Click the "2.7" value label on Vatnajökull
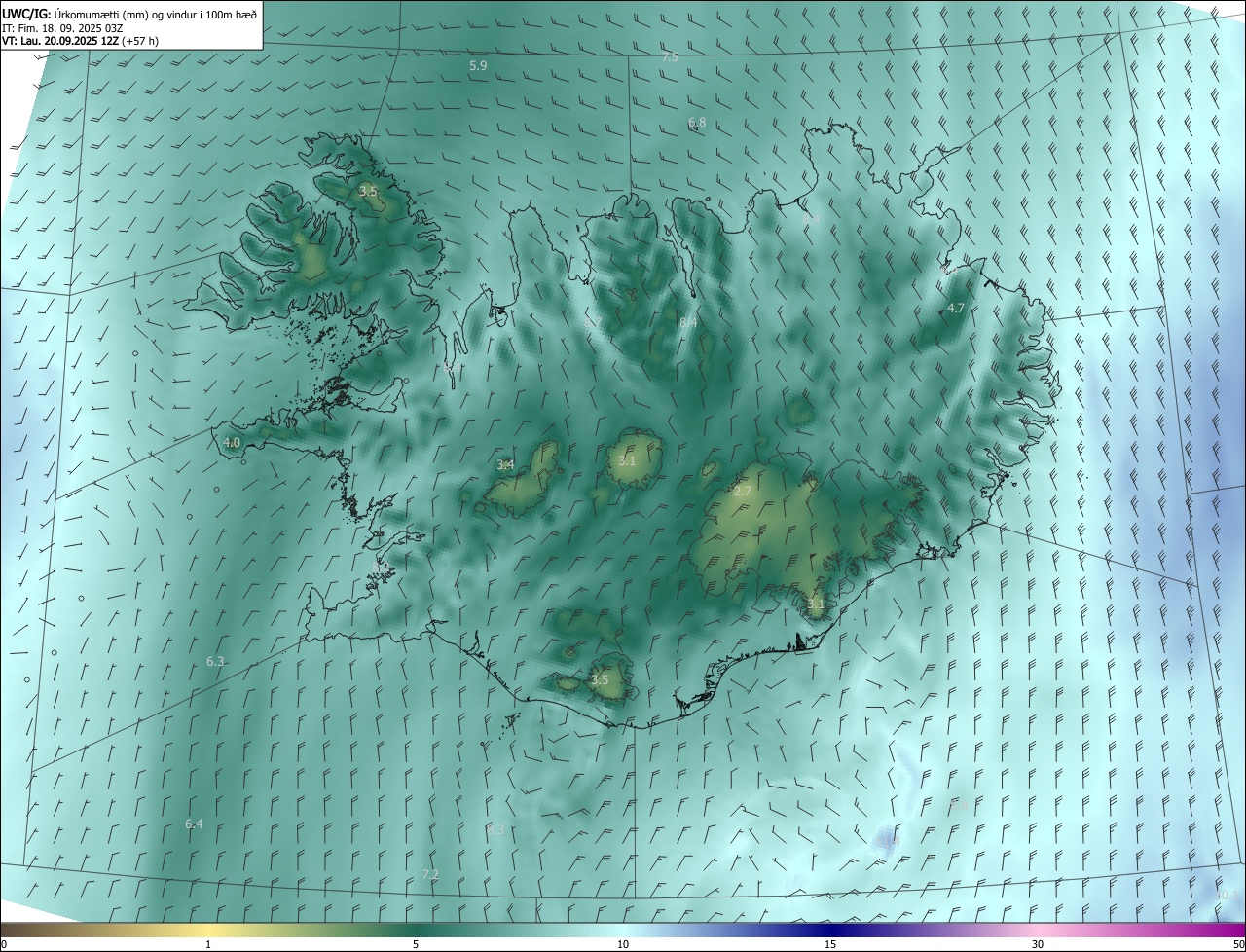1246x952 pixels. [x=742, y=492]
